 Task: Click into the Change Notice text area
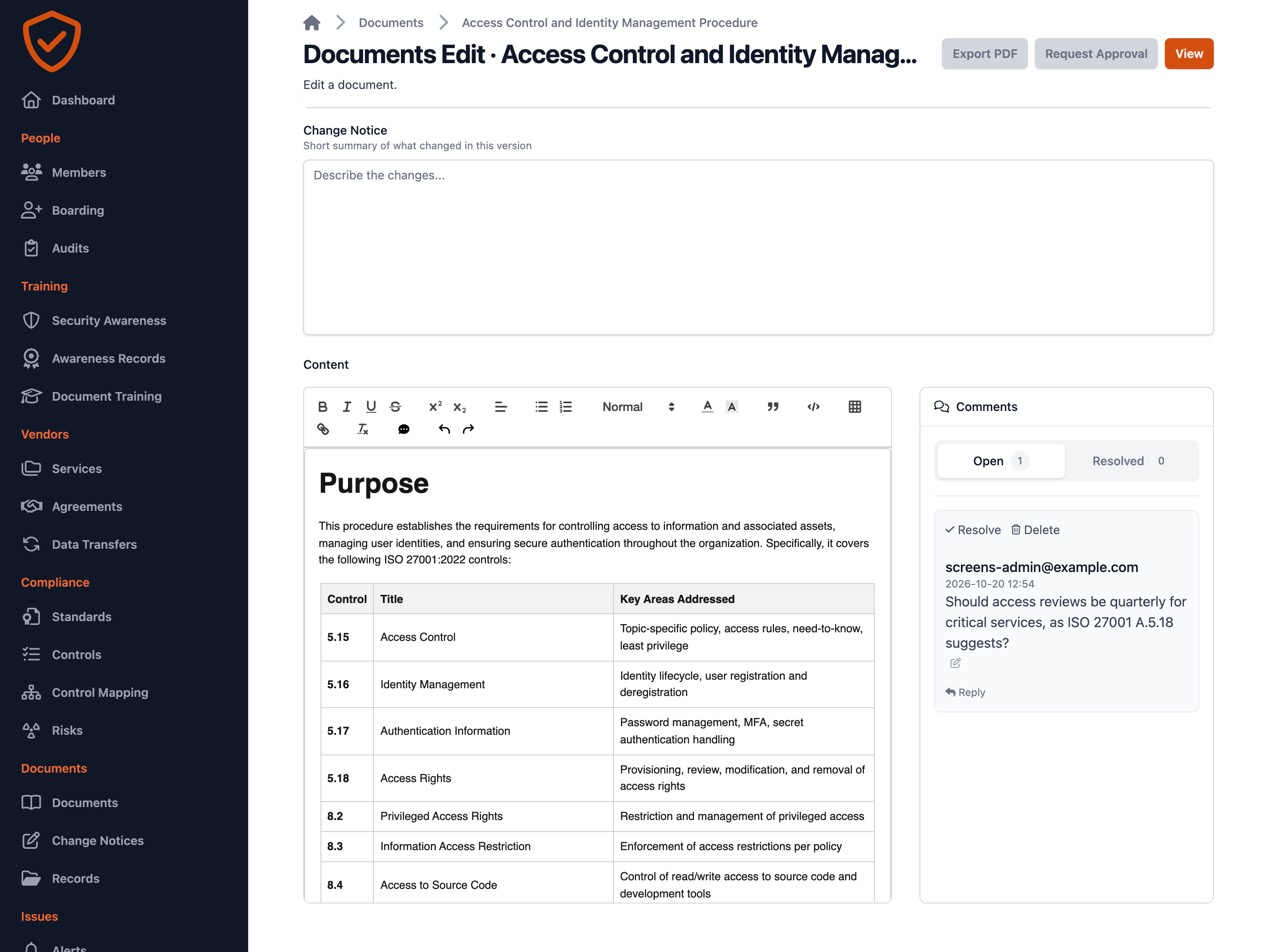click(758, 247)
